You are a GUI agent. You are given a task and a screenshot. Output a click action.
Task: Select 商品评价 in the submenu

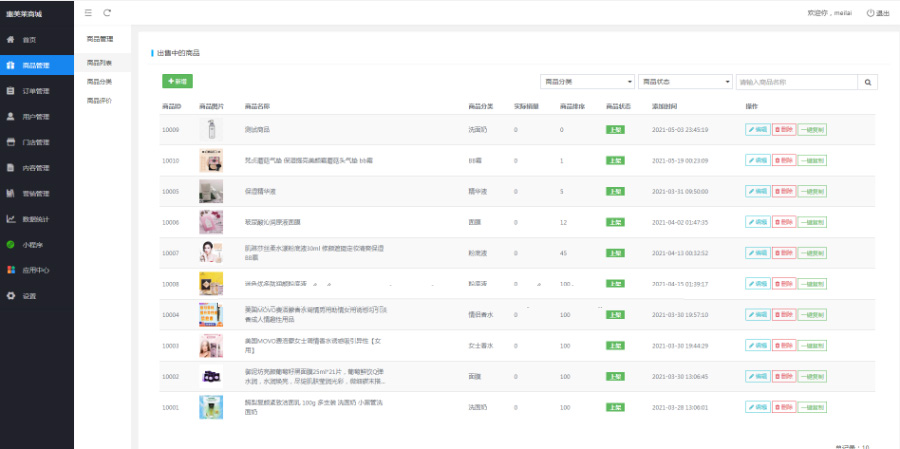coord(99,100)
